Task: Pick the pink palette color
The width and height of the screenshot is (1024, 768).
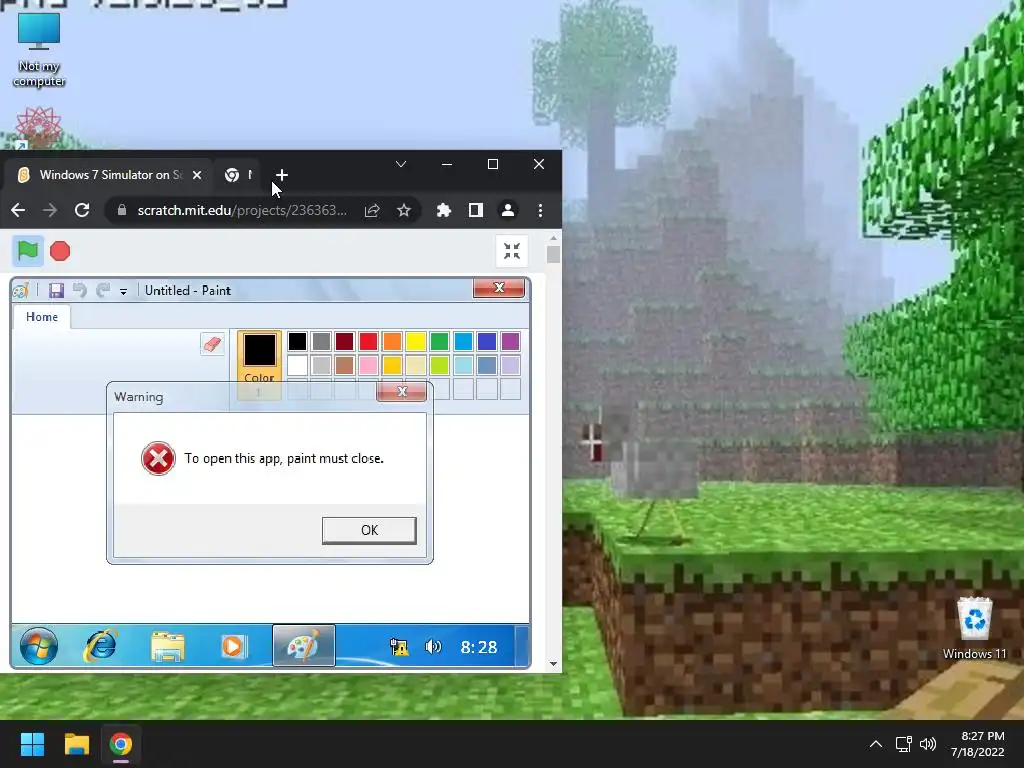Action: 368,365
